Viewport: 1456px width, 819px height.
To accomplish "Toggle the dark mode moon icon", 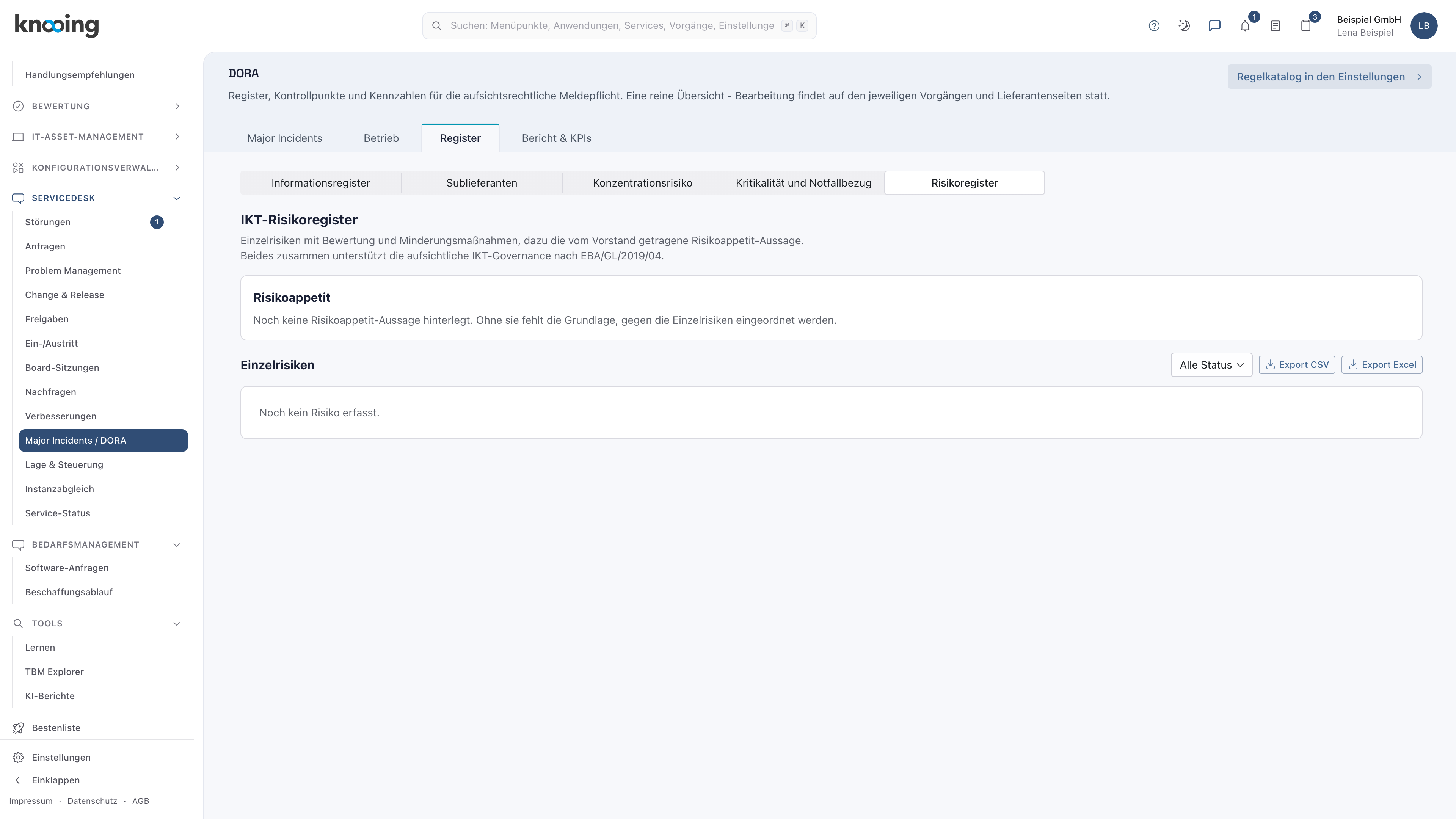I will [1184, 25].
